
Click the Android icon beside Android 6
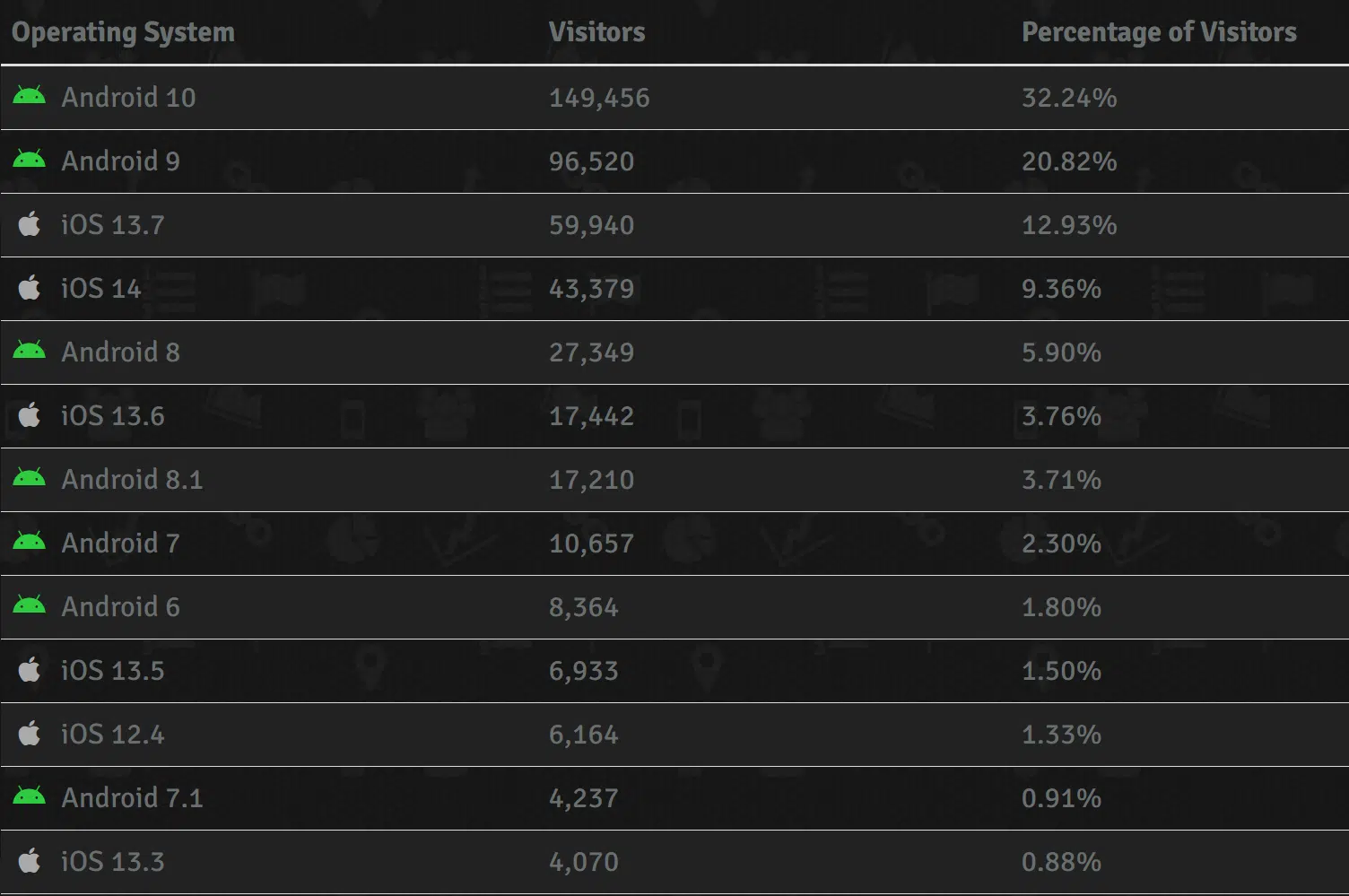click(x=29, y=605)
